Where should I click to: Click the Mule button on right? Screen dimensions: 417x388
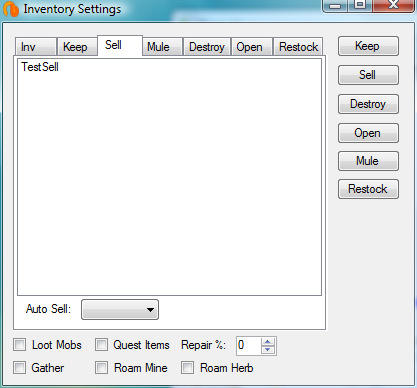(x=368, y=161)
